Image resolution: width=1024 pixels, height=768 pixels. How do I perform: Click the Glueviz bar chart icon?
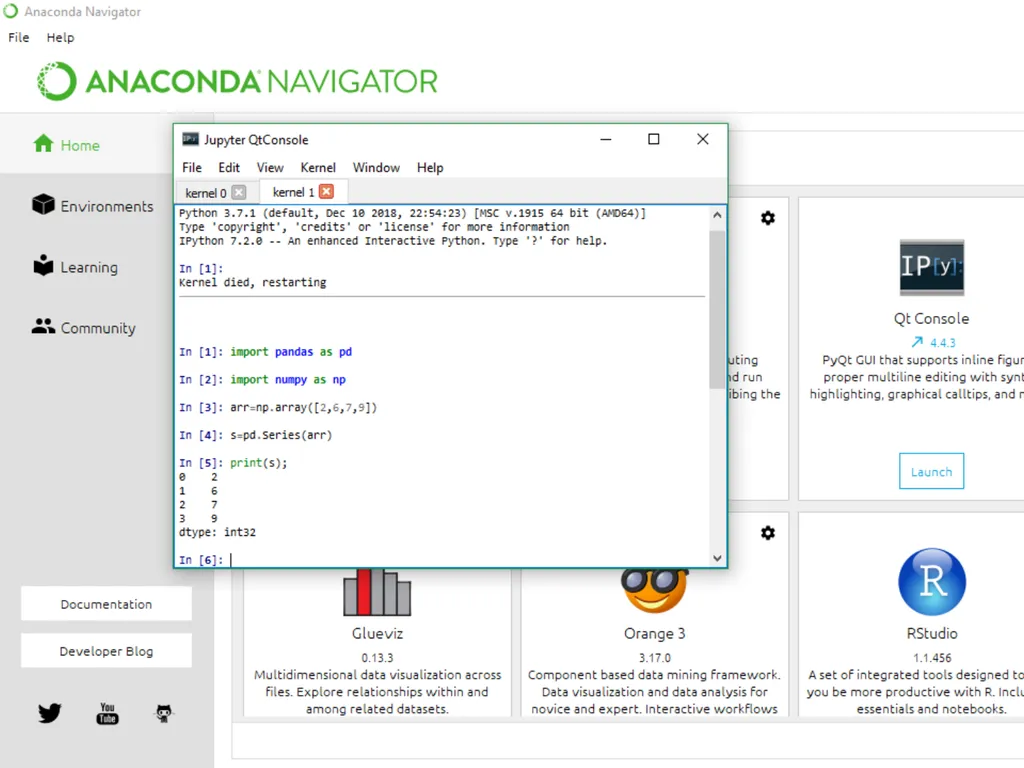point(377,592)
